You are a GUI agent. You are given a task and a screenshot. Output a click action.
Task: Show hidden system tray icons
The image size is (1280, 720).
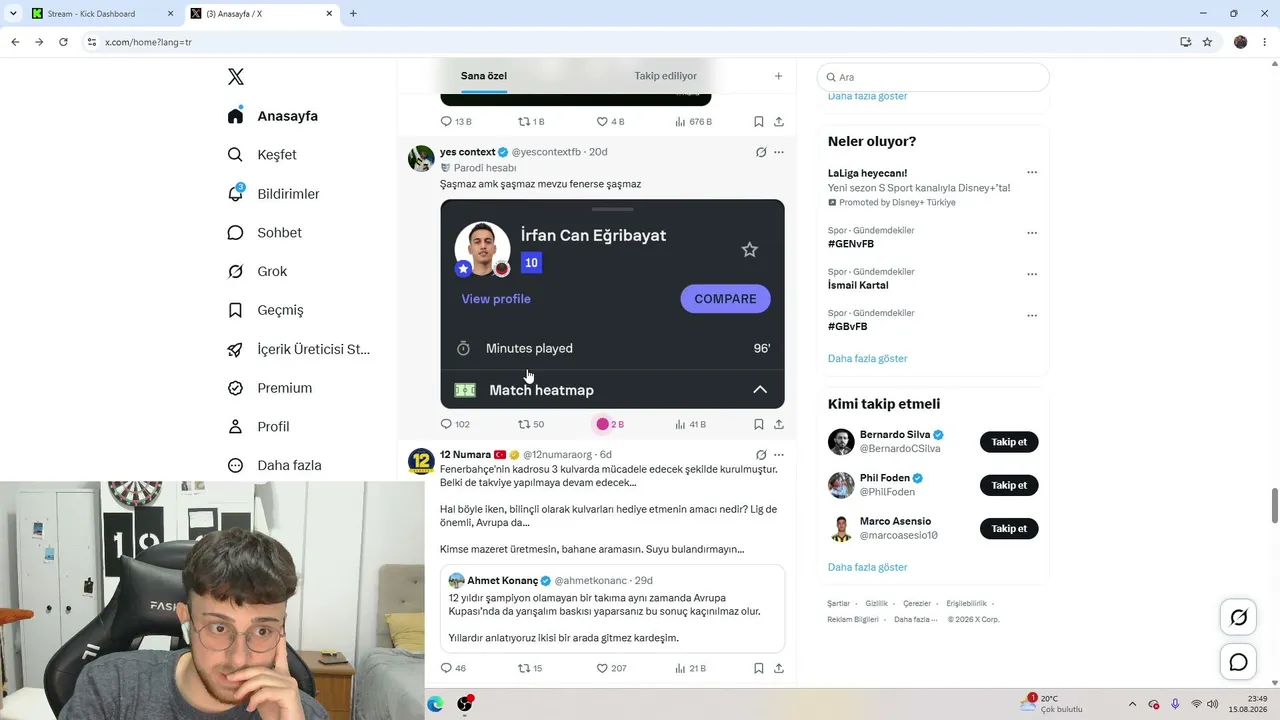[1132, 704]
